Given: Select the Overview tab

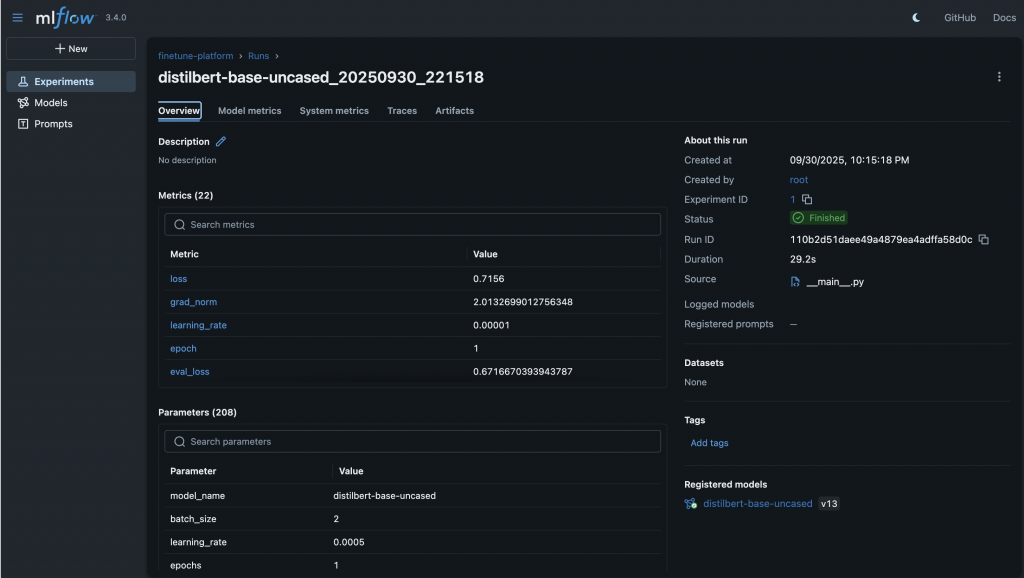Looking at the screenshot, I should [179, 110].
